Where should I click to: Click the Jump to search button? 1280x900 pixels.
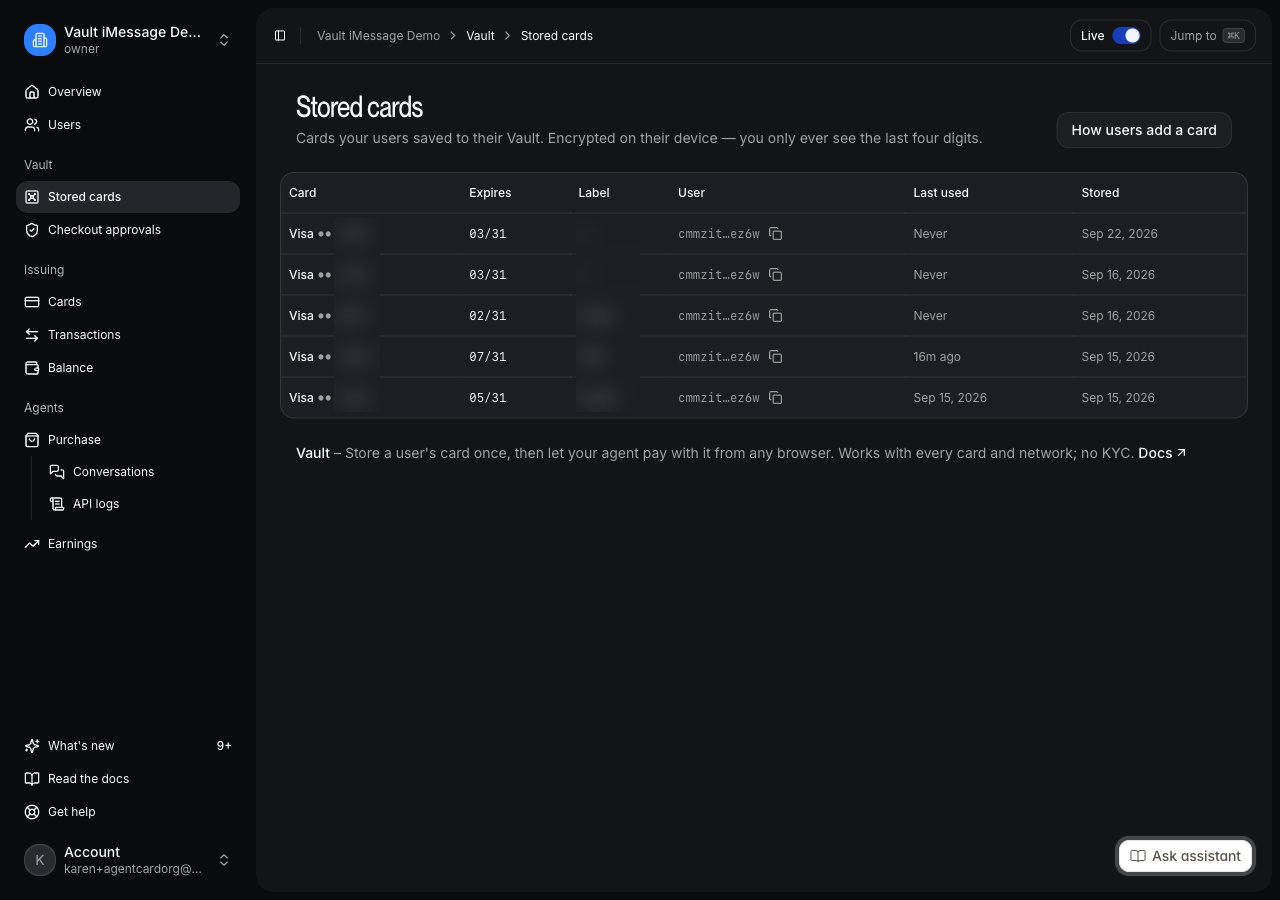click(x=1207, y=36)
